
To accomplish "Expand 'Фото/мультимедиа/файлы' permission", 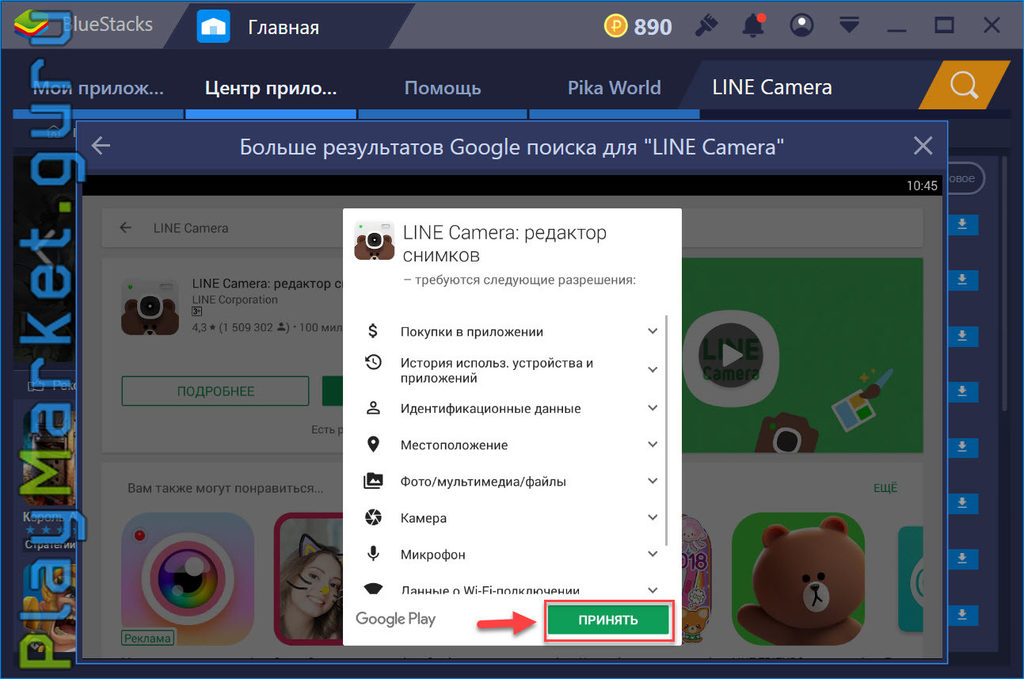I will tap(652, 481).
